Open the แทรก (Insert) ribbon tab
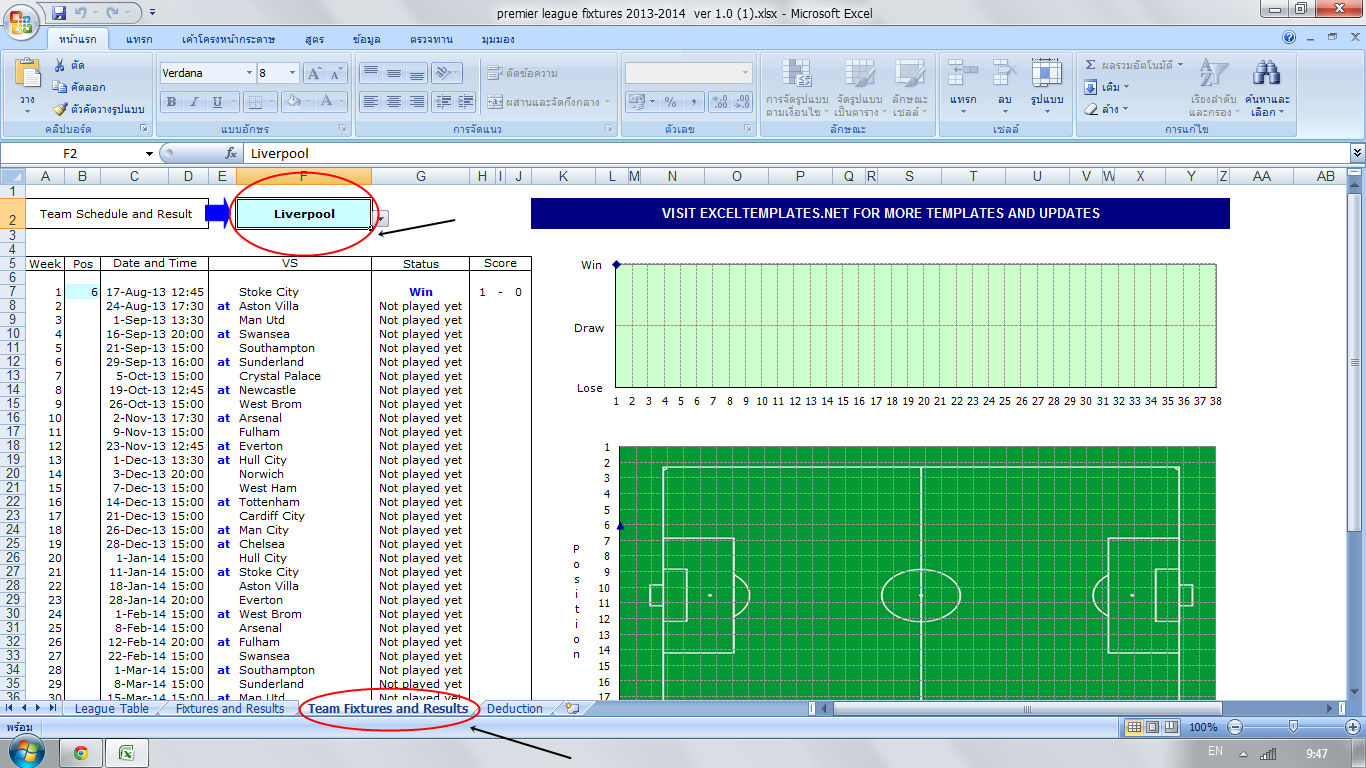Screen dimensions: 1366x768 pos(139,39)
